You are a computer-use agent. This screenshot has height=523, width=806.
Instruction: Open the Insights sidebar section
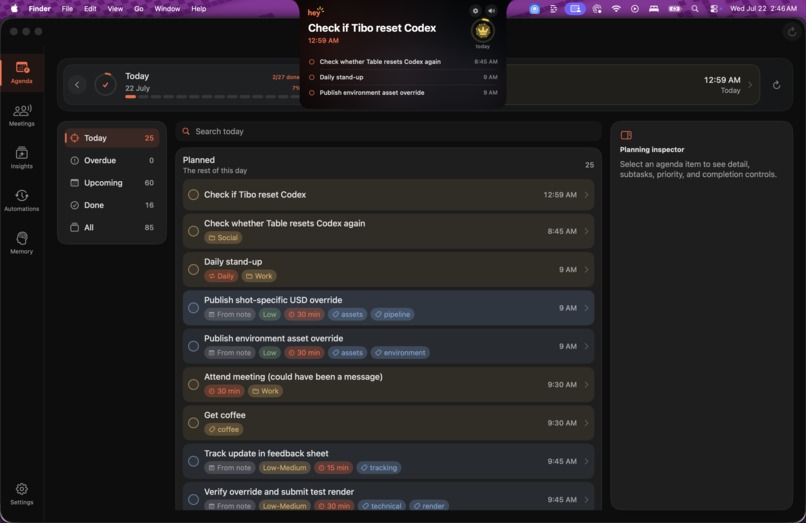tap(22, 157)
